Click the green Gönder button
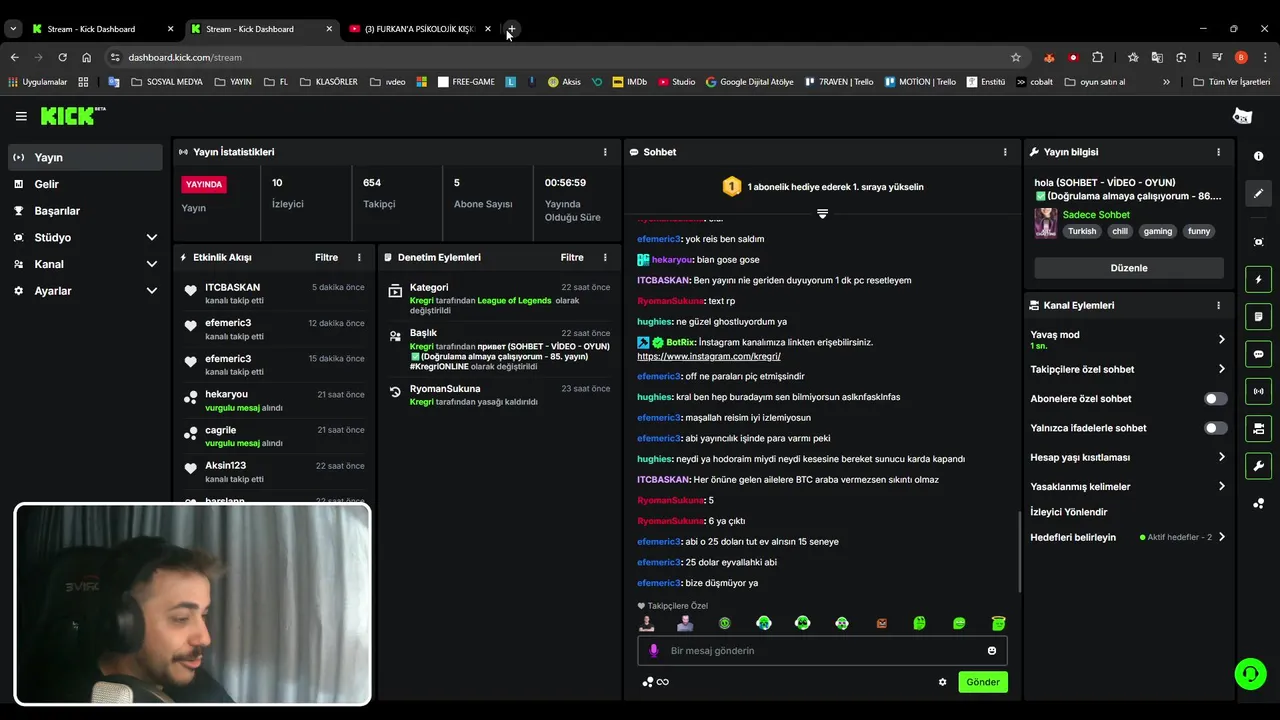The height and width of the screenshot is (720, 1280). (983, 682)
